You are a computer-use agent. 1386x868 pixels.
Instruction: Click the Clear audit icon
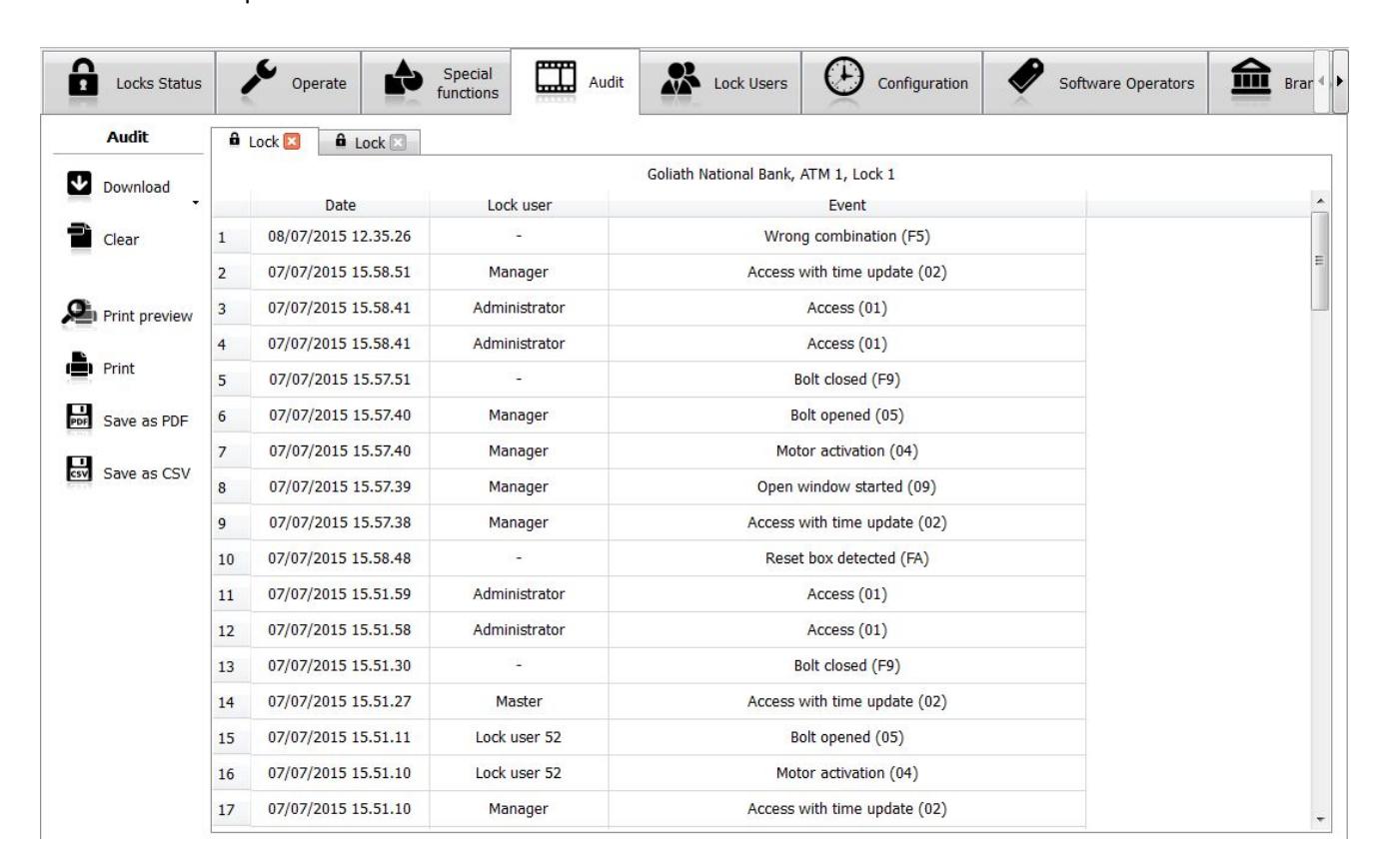click(78, 237)
